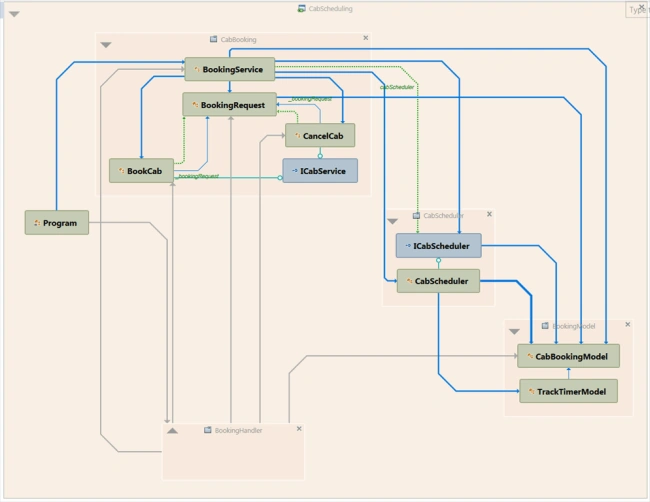Click the class icon on CabScheduler

click(409, 281)
